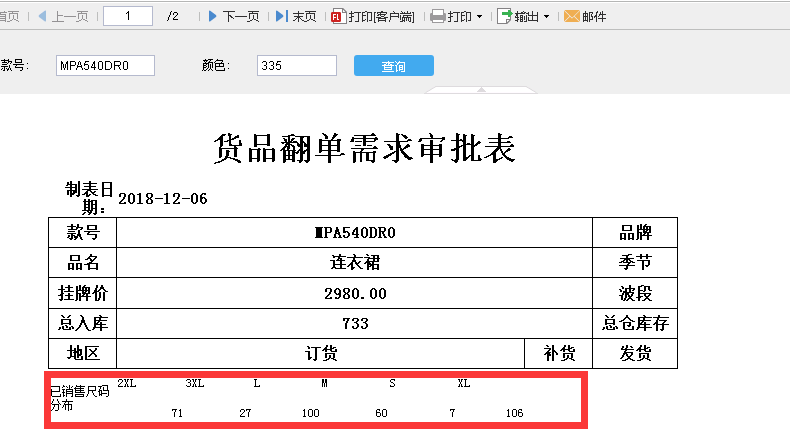Focus the 款号 input field
Viewport: 790px width, 431px height.
click(x=106, y=65)
